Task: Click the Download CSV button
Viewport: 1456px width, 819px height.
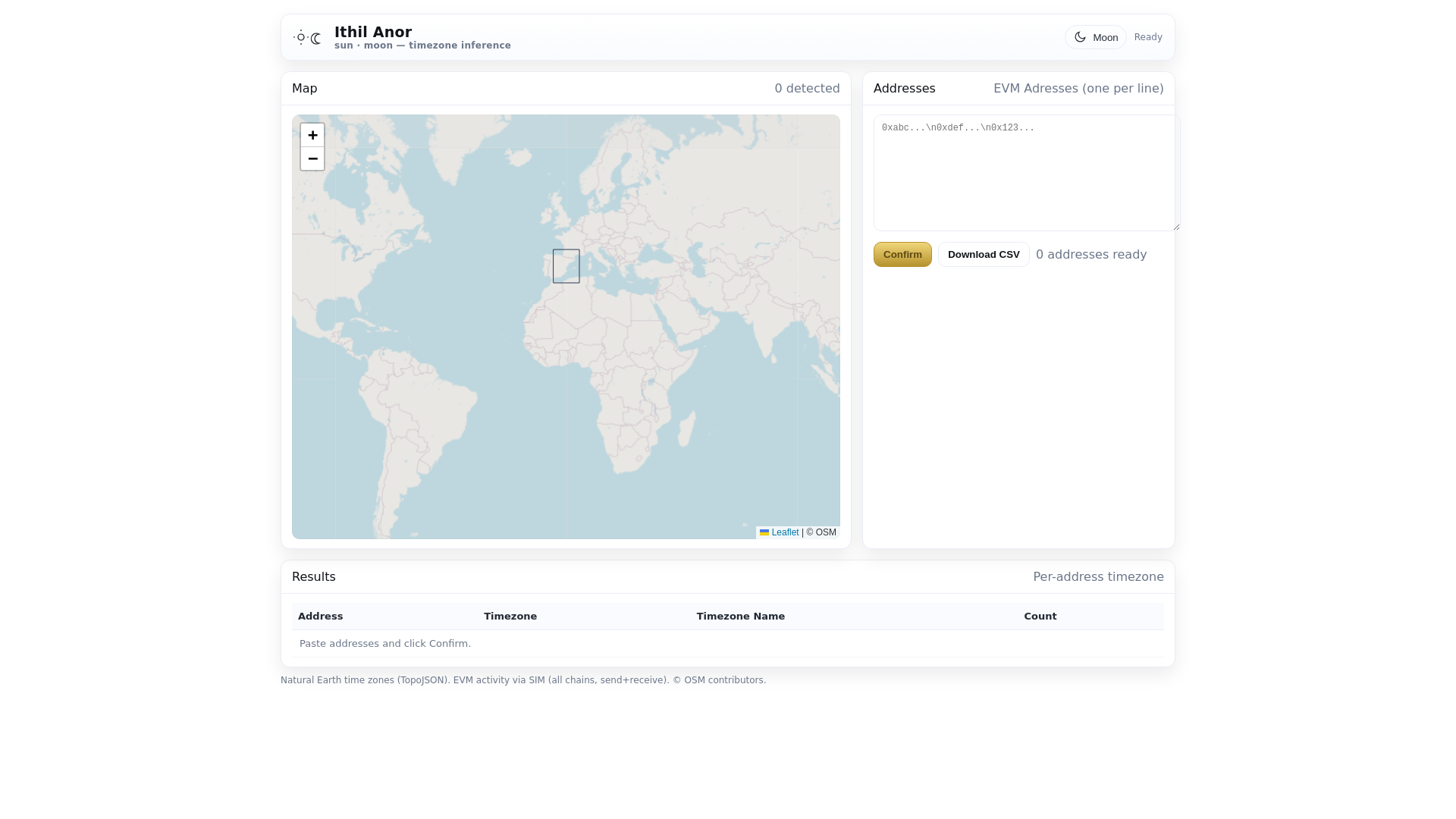Action: pos(984,255)
